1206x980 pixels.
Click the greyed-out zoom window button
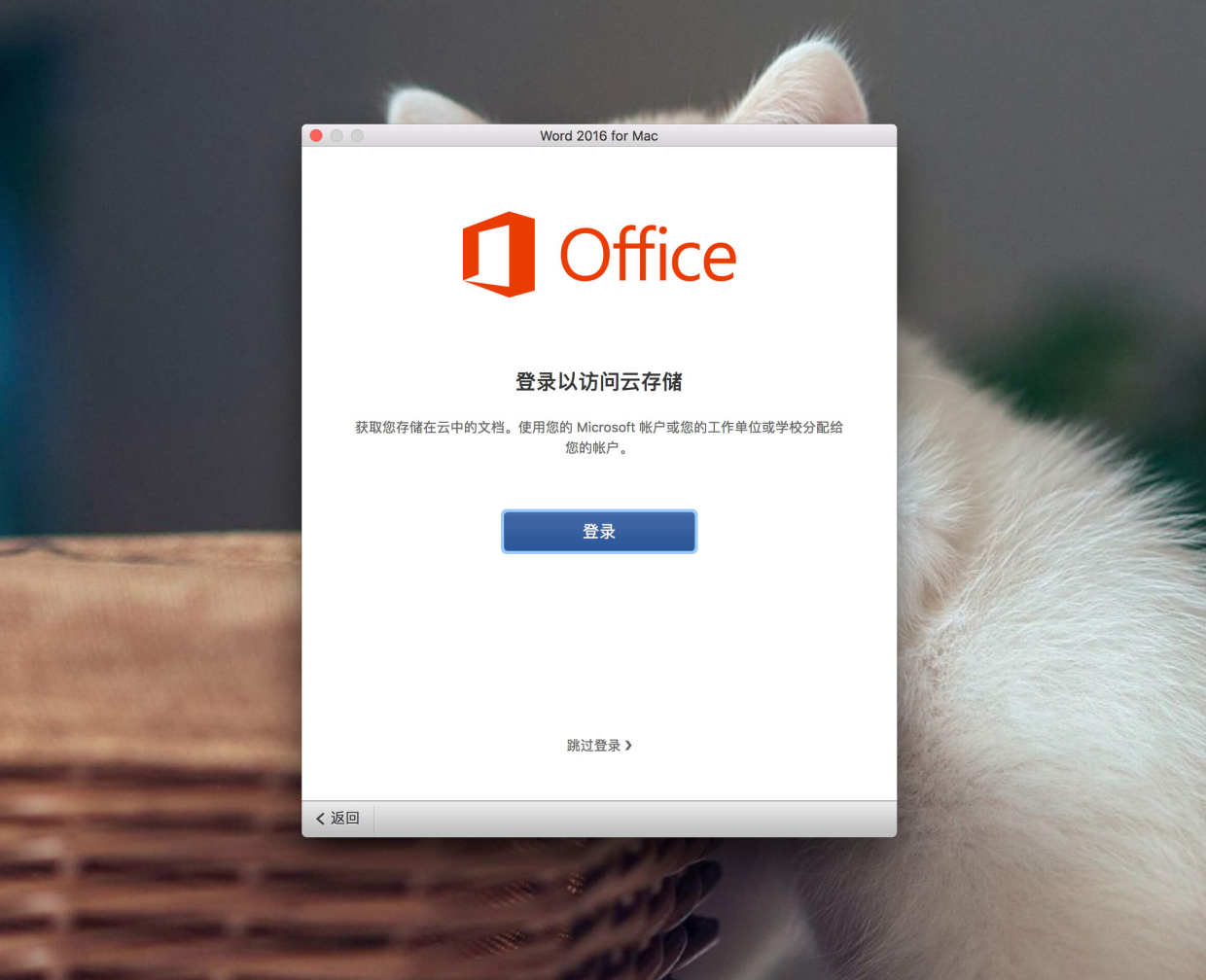pyautogui.click(x=357, y=135)
